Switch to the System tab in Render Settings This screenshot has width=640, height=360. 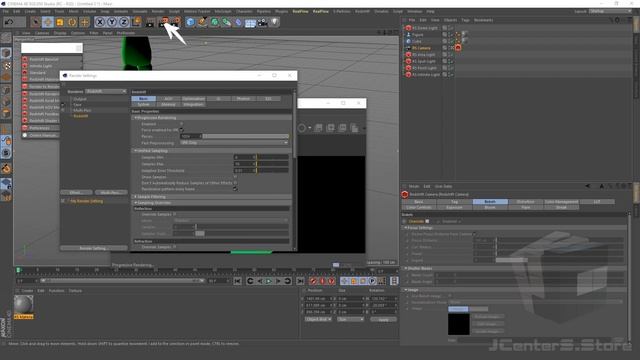tap(143, 104)
